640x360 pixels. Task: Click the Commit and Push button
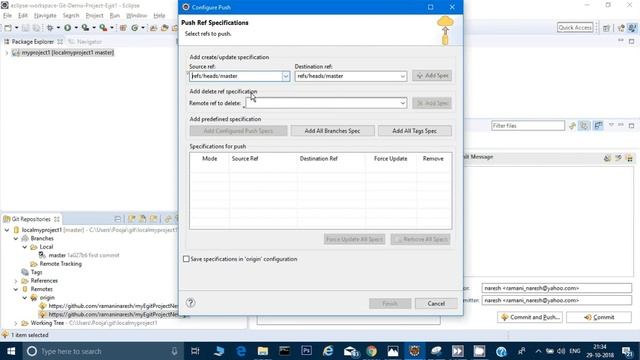(x=530, y=317)
